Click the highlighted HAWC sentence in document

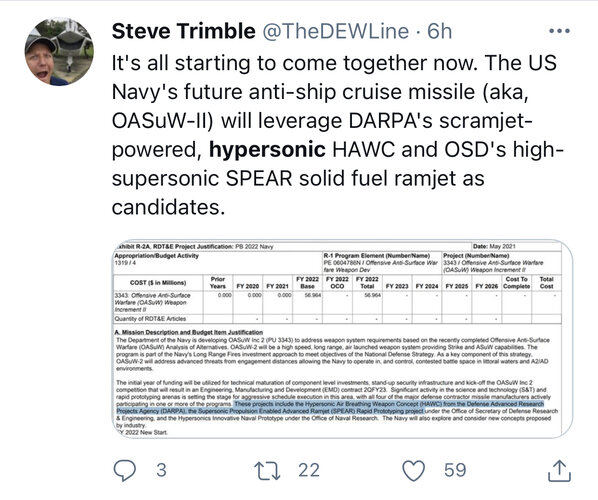(330, 407)
